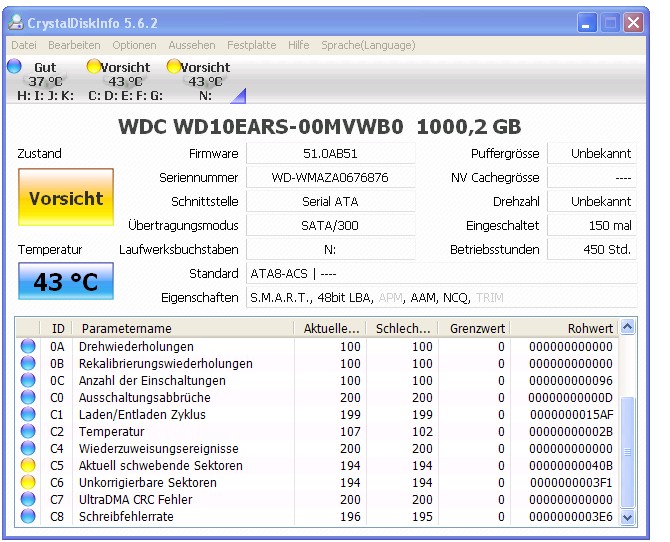Click the yellow warning icon for C5 row
Viewport: 670px width, 542px height.
(28, 465)
